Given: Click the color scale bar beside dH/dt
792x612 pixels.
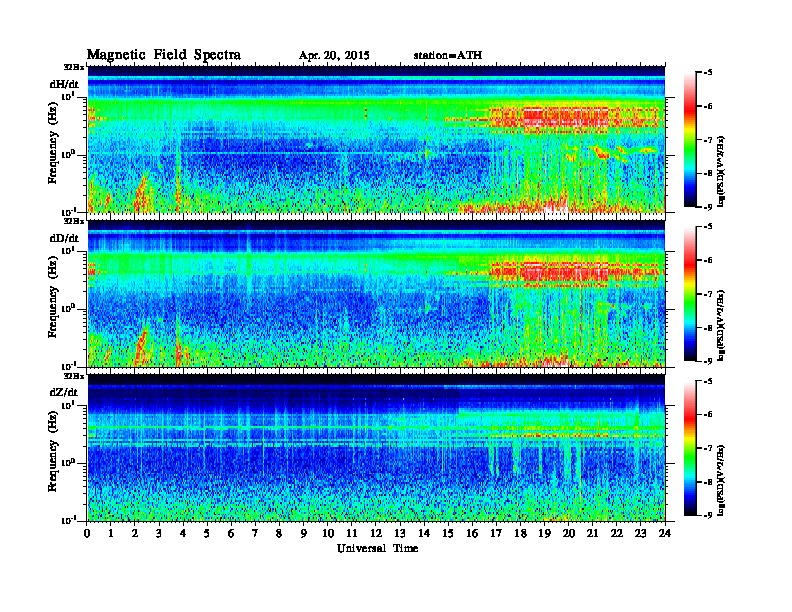Looking at the screenshot, I should click(690, 140).
